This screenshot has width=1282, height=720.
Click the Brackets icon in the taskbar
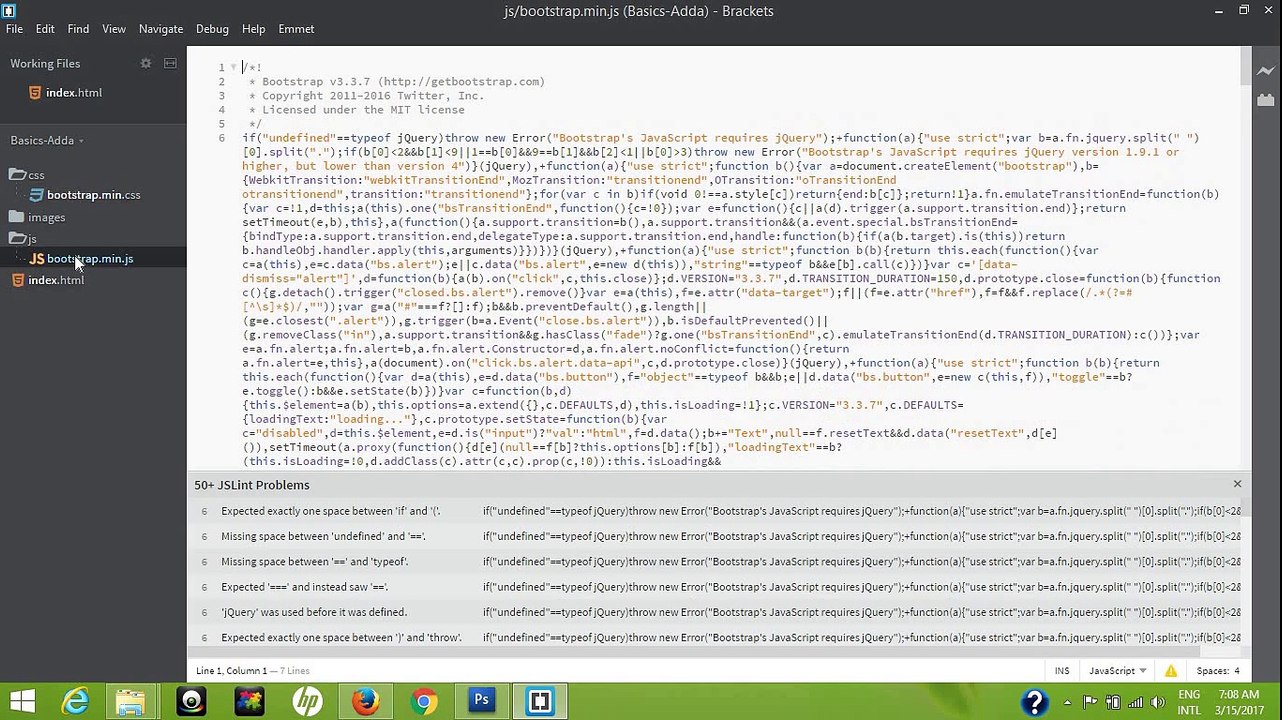tap(539, 701)
